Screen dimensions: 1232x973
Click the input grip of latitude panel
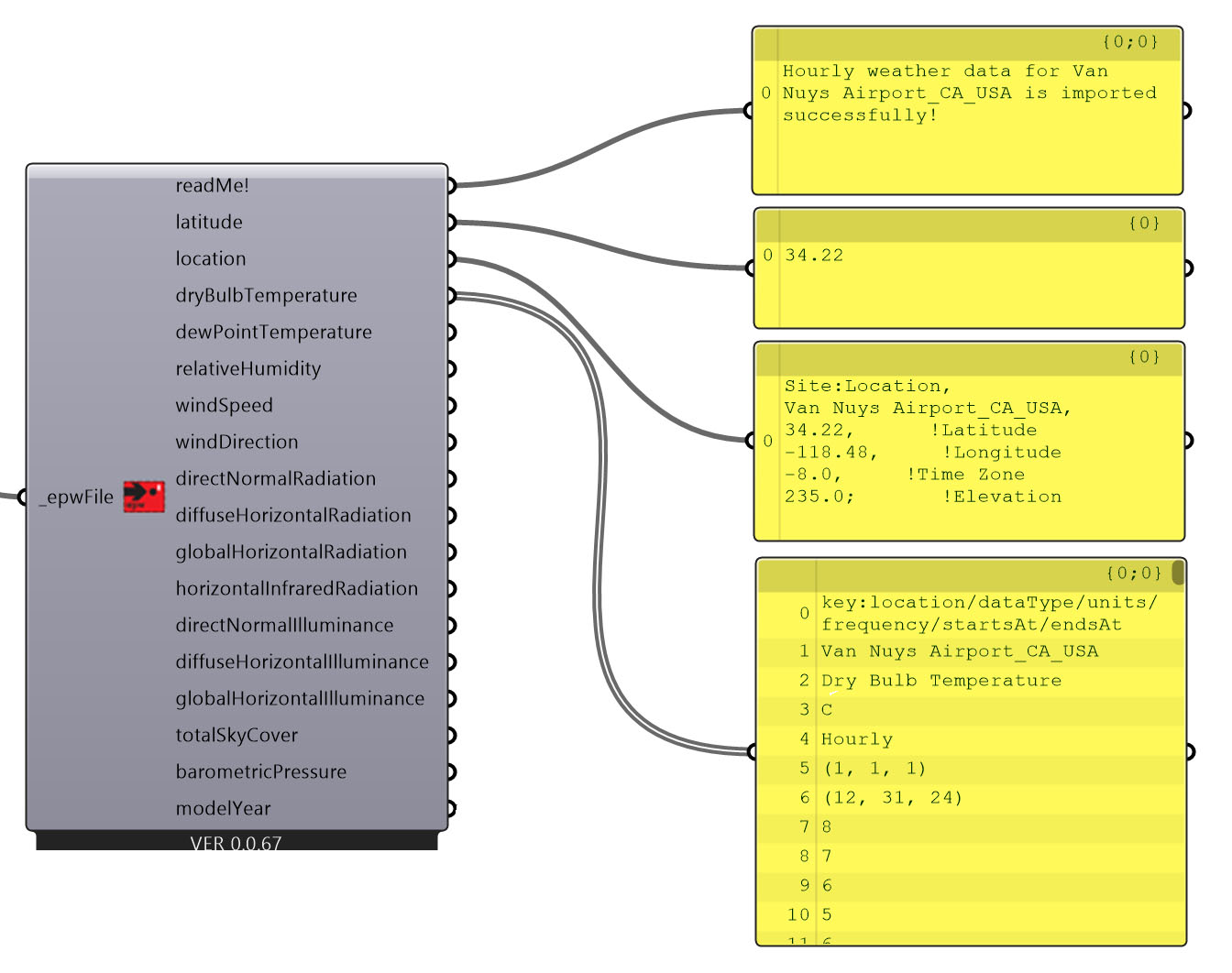point(751,268)
